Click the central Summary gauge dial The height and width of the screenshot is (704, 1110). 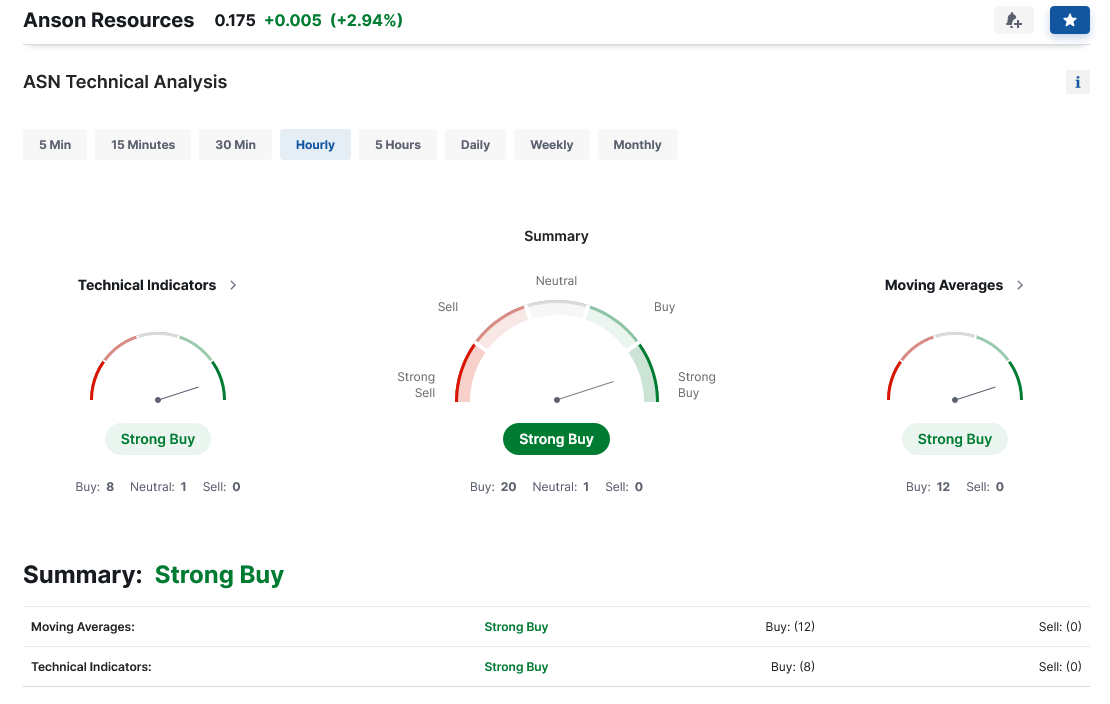[x=556, y=352]
